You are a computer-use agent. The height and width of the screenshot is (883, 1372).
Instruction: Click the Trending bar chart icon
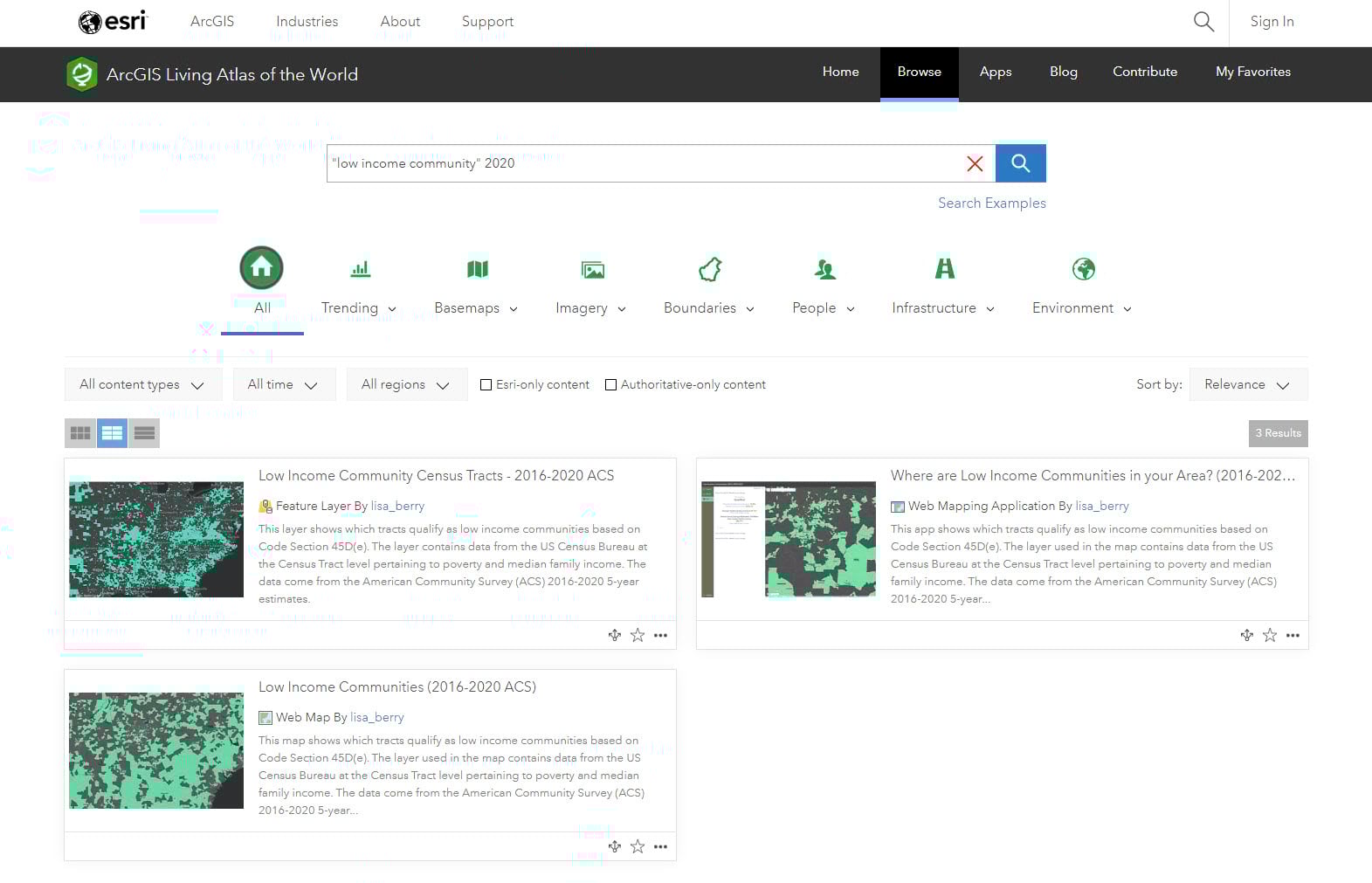click(360, 269)
